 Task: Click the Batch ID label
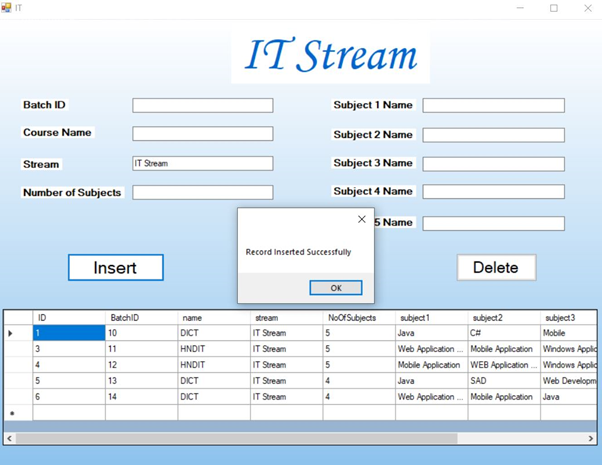point(44,105)
